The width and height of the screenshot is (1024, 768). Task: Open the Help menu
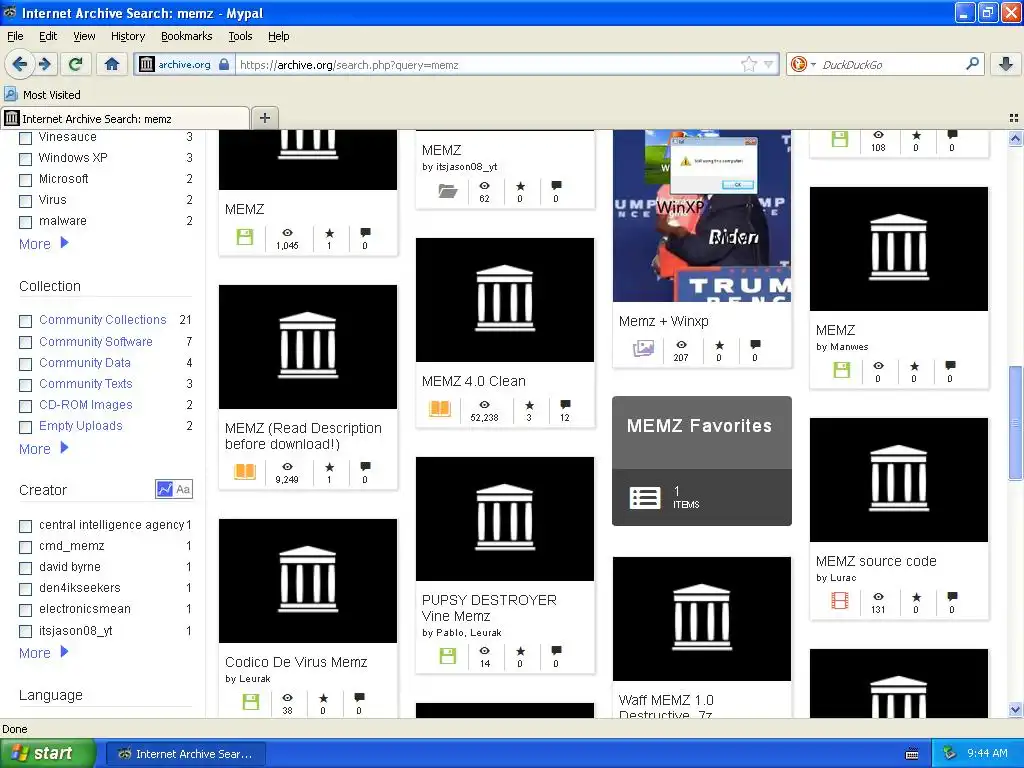click(278, 36)
